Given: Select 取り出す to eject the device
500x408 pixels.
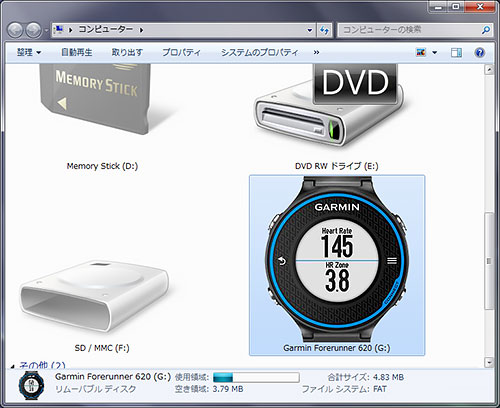Looking at the screenshot, I should tap(127, 52).
